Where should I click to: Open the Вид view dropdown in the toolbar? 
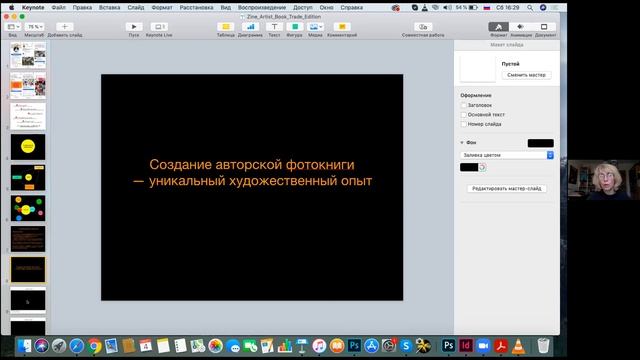coord(13,27)
